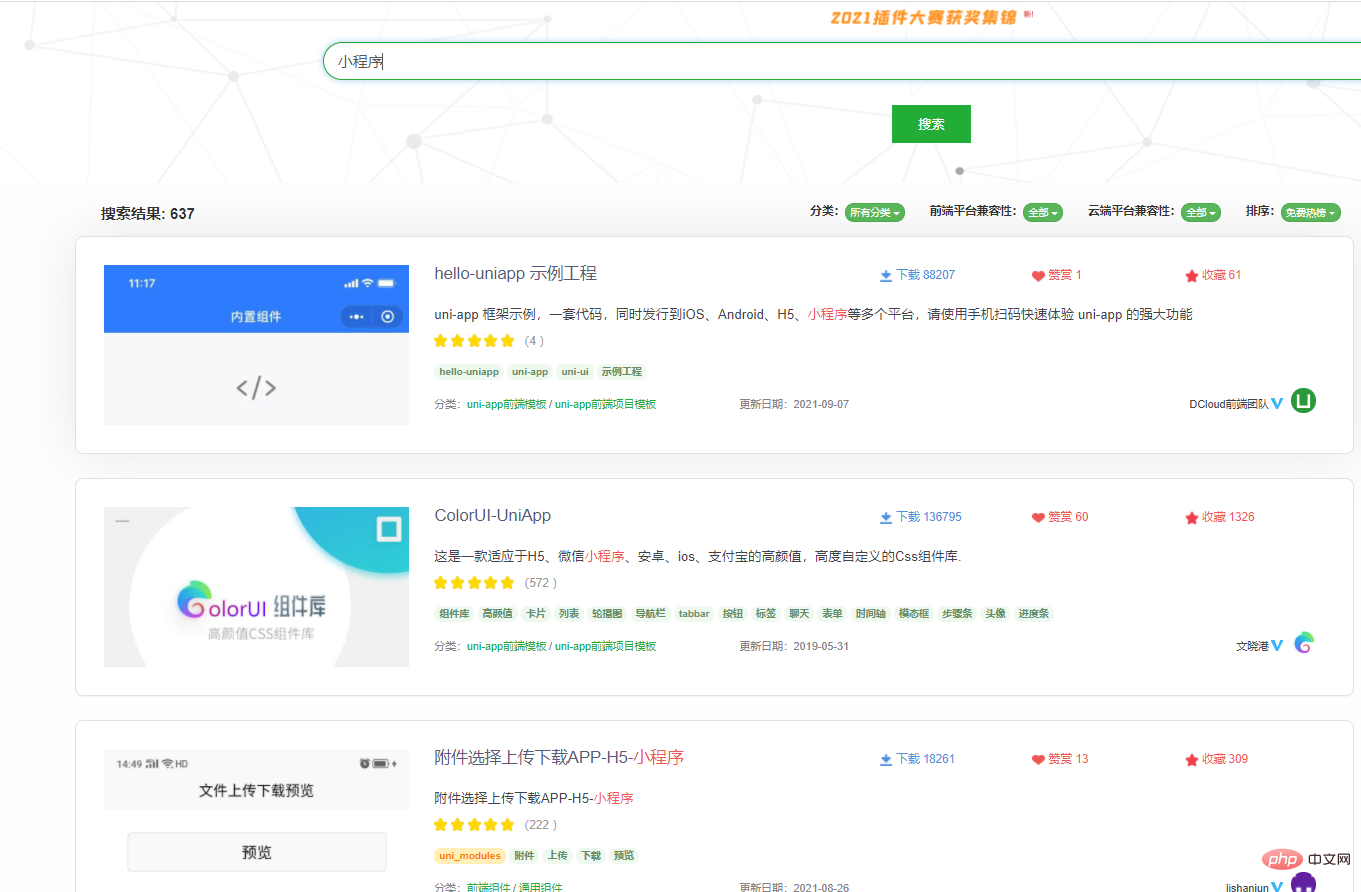Image resolution: width=1361 pixels, height=892 pixels.
Task: Click the 聊天 tag
Action: (x=799, y=614)
